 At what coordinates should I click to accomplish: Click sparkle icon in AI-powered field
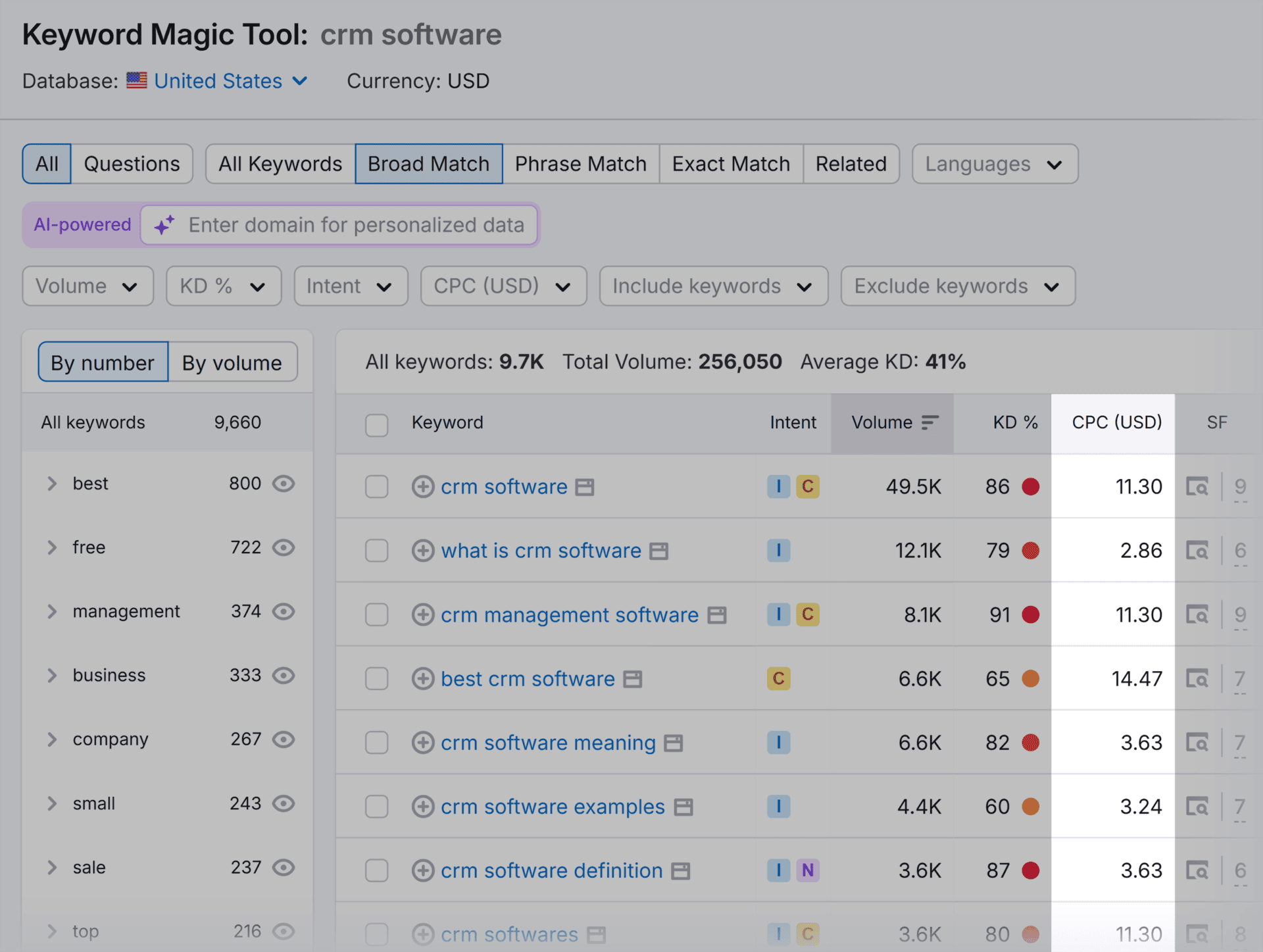point(164,225)
